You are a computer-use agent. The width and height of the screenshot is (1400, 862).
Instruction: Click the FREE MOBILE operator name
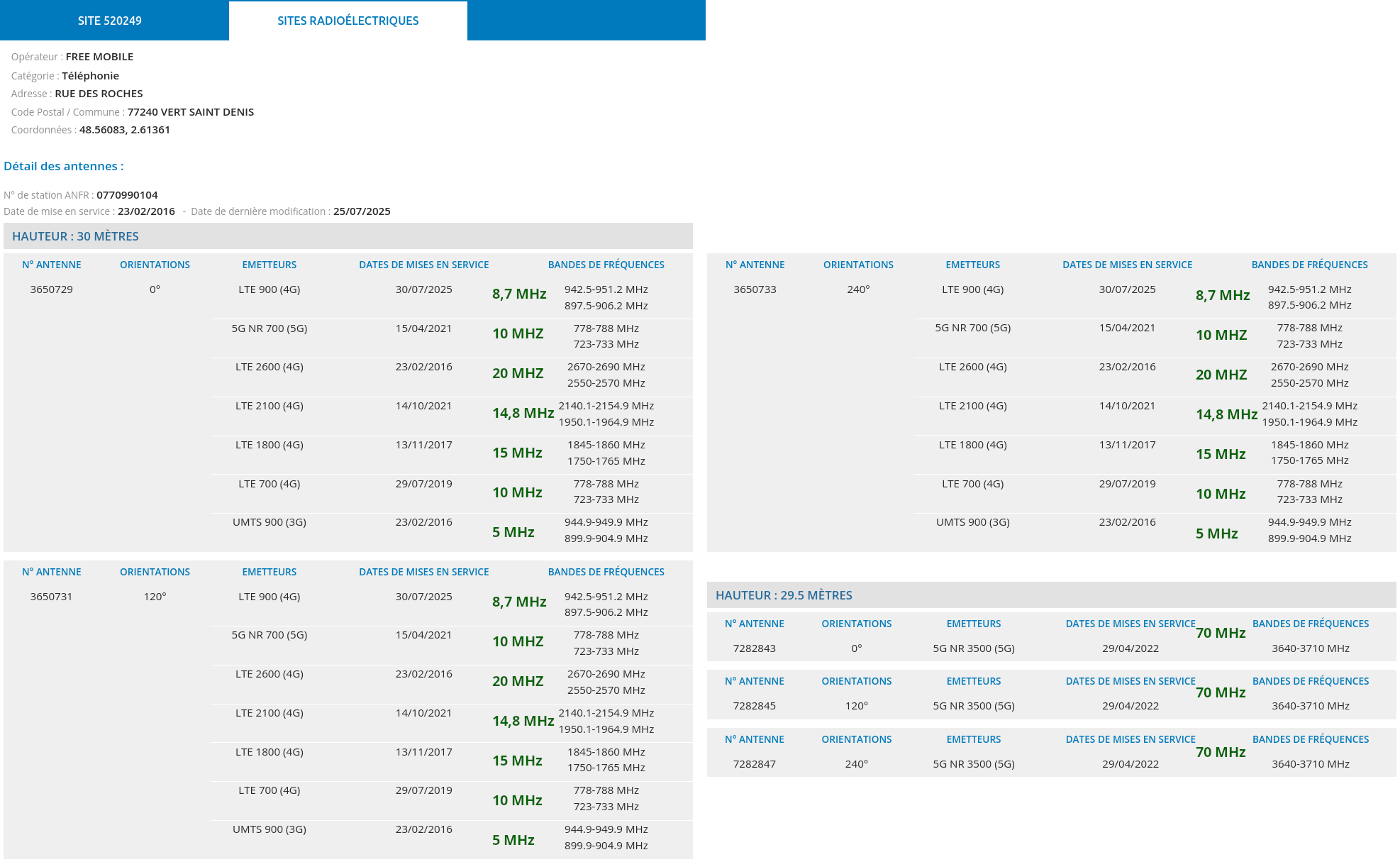click(99, 57)
